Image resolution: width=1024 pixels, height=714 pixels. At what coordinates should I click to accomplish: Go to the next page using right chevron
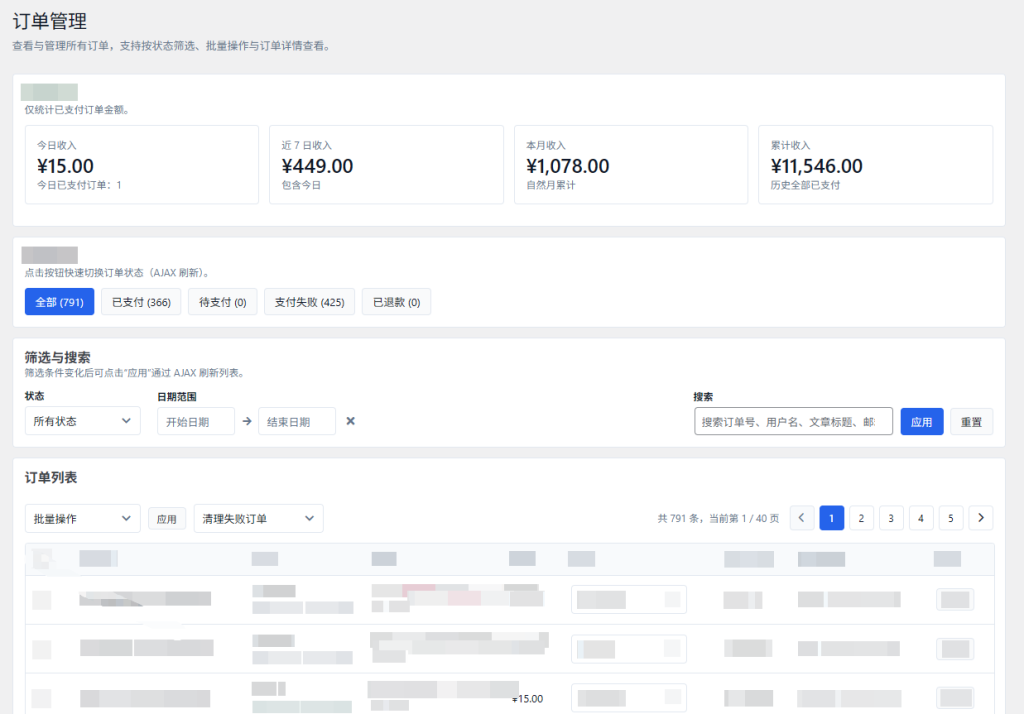point(981,518)
